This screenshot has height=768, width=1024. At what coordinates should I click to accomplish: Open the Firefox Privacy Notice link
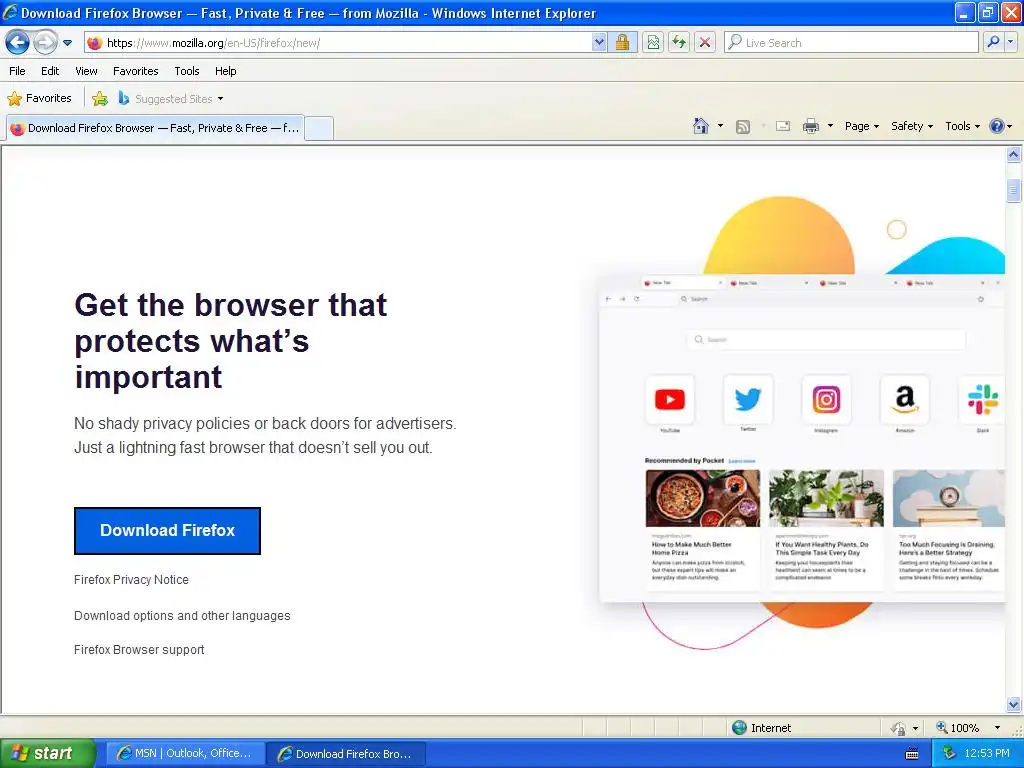pos(131,580)
